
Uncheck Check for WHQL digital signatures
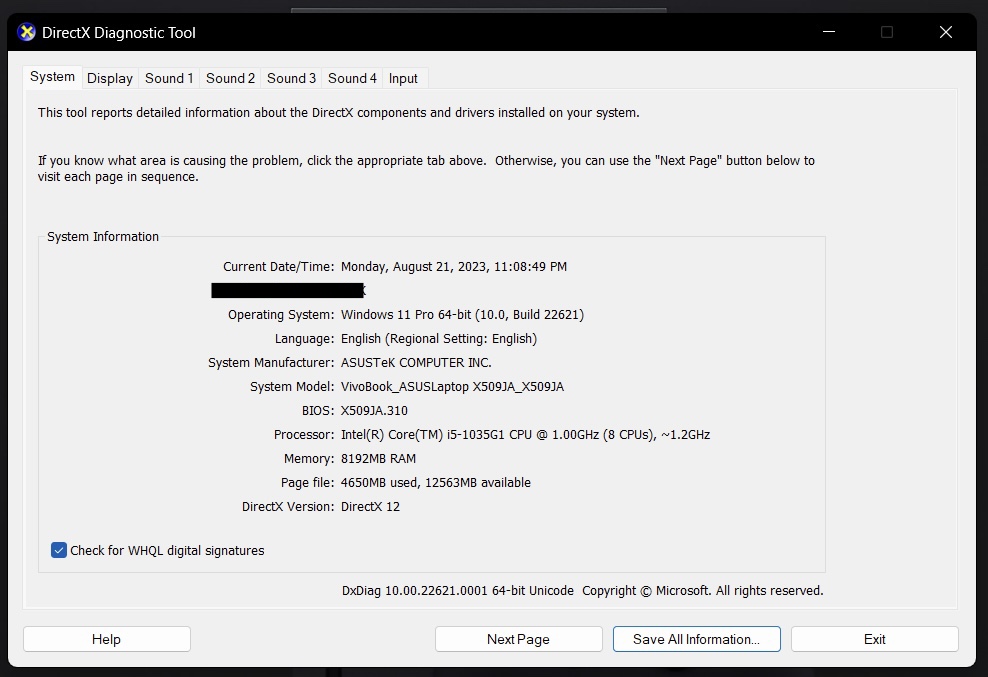[59, 550]
